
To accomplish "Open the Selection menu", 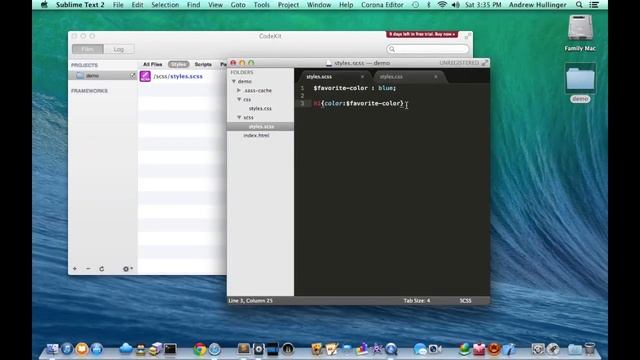I will coord(165,5).
